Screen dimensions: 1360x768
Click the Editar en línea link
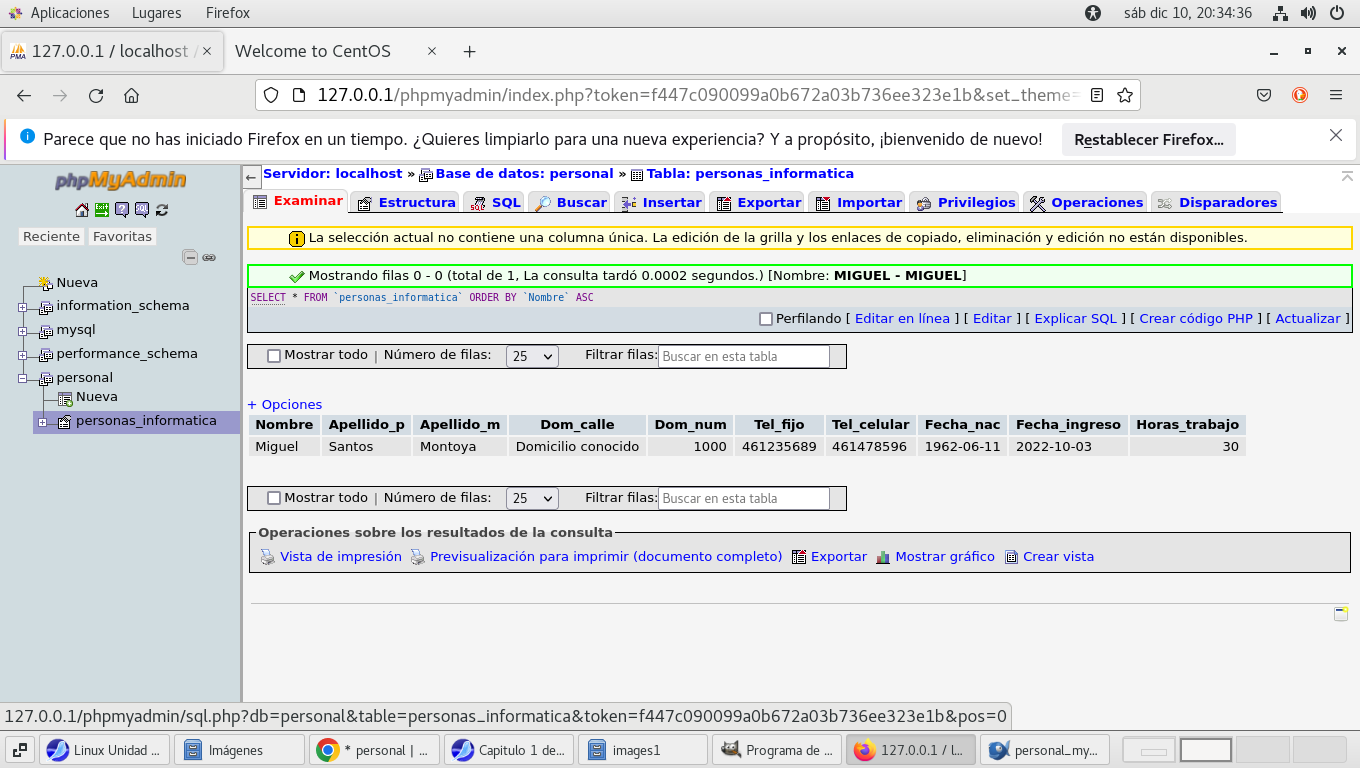(902, 319)
